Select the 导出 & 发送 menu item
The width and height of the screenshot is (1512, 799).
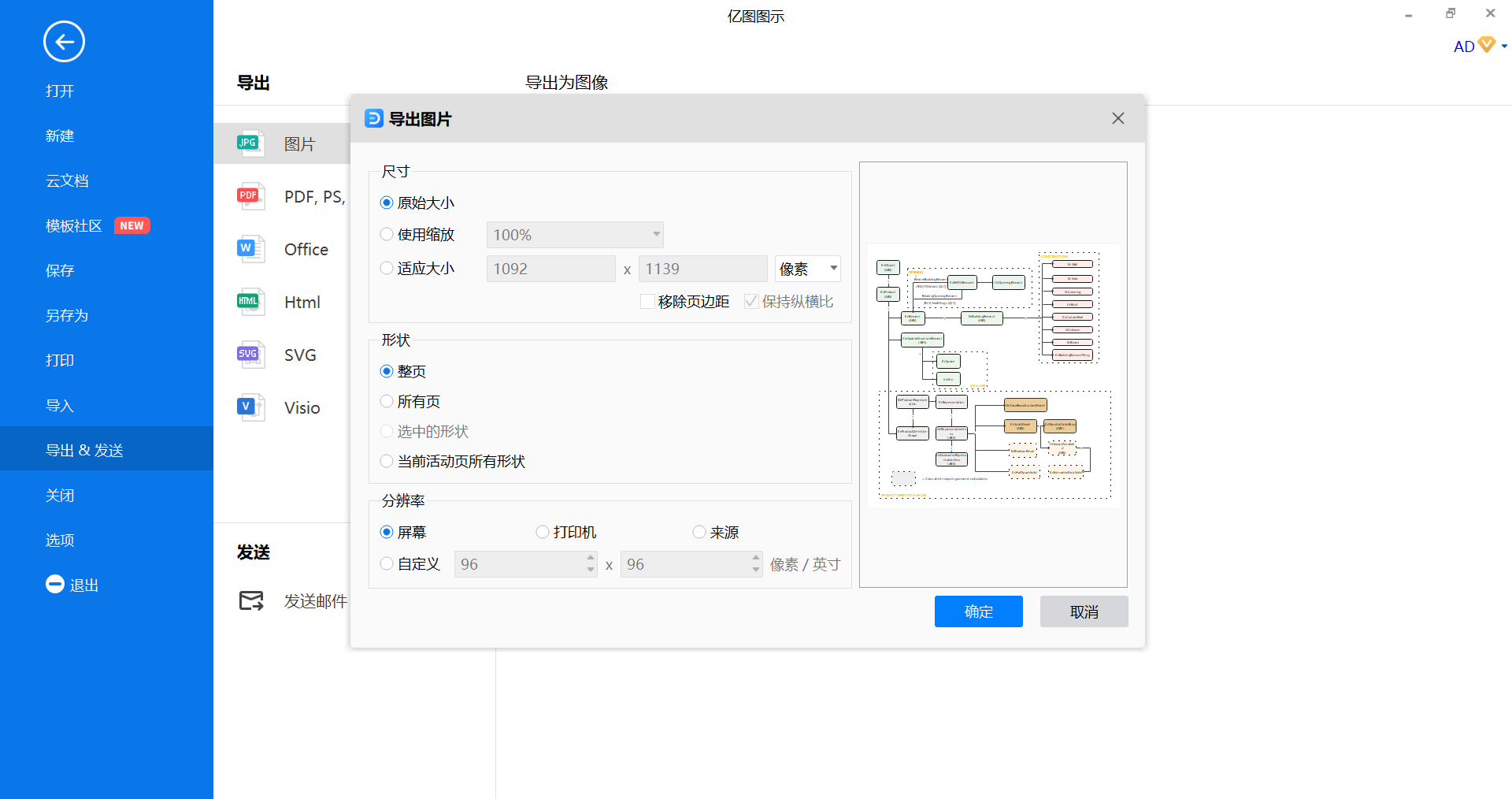pos(106,450)
